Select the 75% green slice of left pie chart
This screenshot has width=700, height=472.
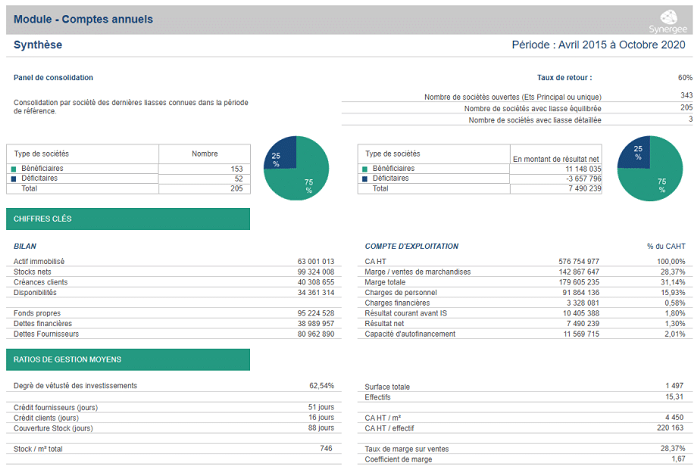(305, 175)
